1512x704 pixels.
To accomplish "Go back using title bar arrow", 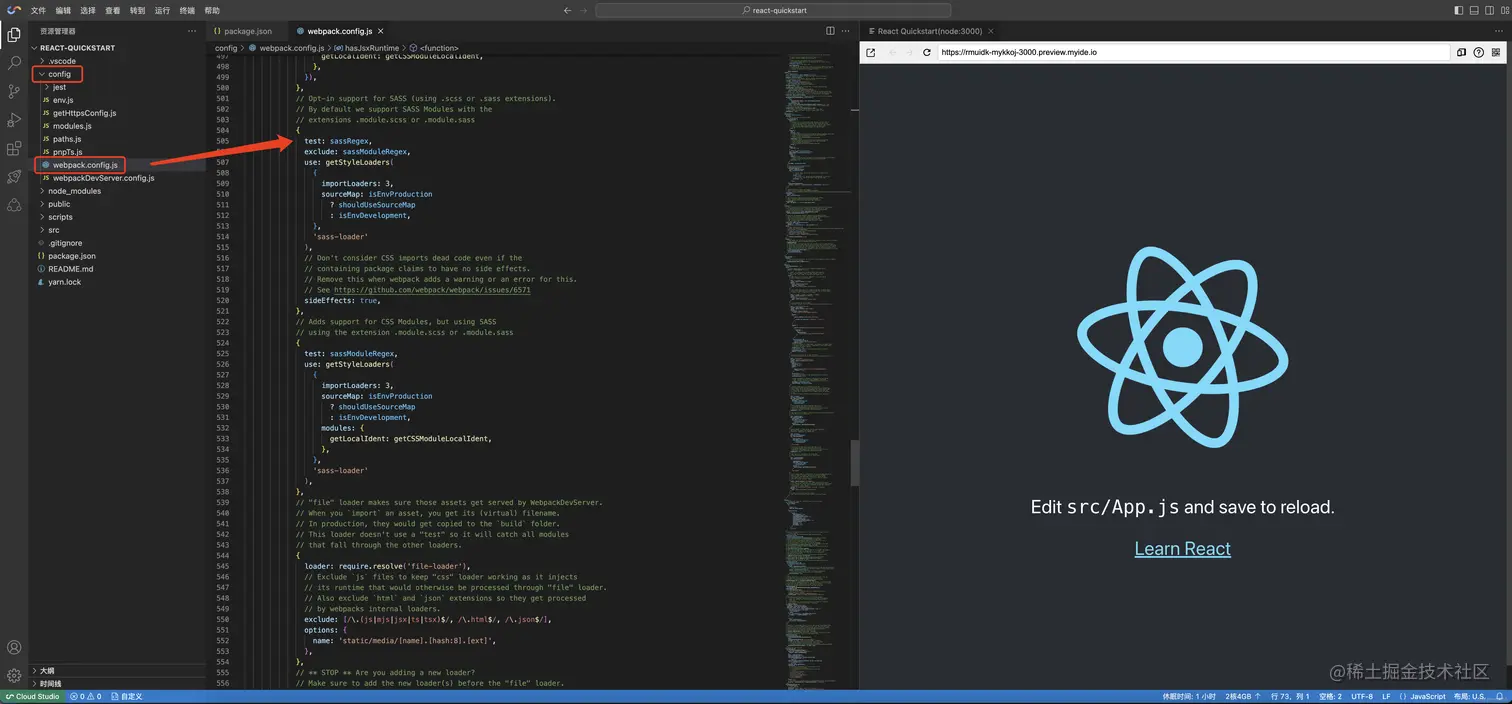I will (568, 10).
